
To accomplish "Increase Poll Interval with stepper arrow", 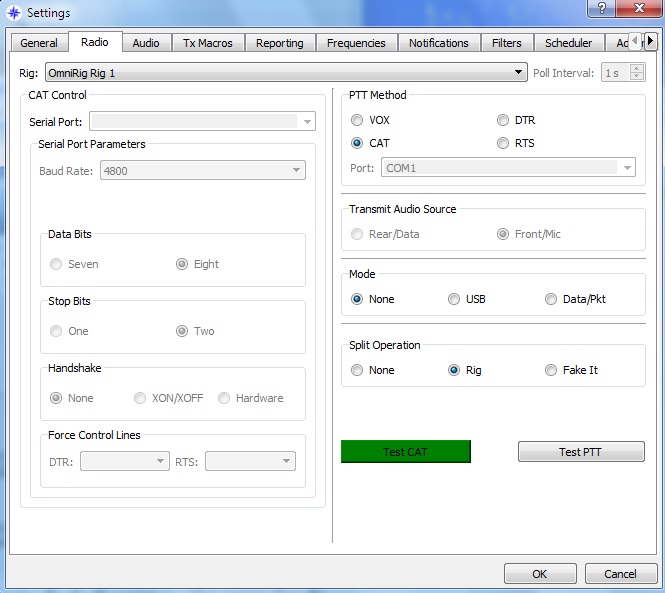I will [636, 69].
